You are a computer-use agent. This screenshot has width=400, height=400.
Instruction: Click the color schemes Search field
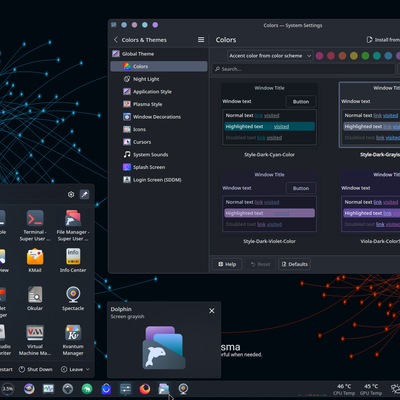(303, 69)
